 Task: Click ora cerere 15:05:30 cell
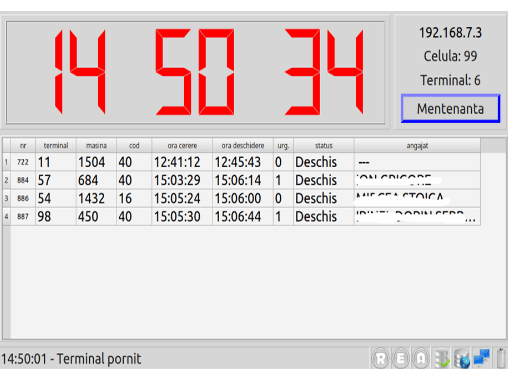pos(182,217)
